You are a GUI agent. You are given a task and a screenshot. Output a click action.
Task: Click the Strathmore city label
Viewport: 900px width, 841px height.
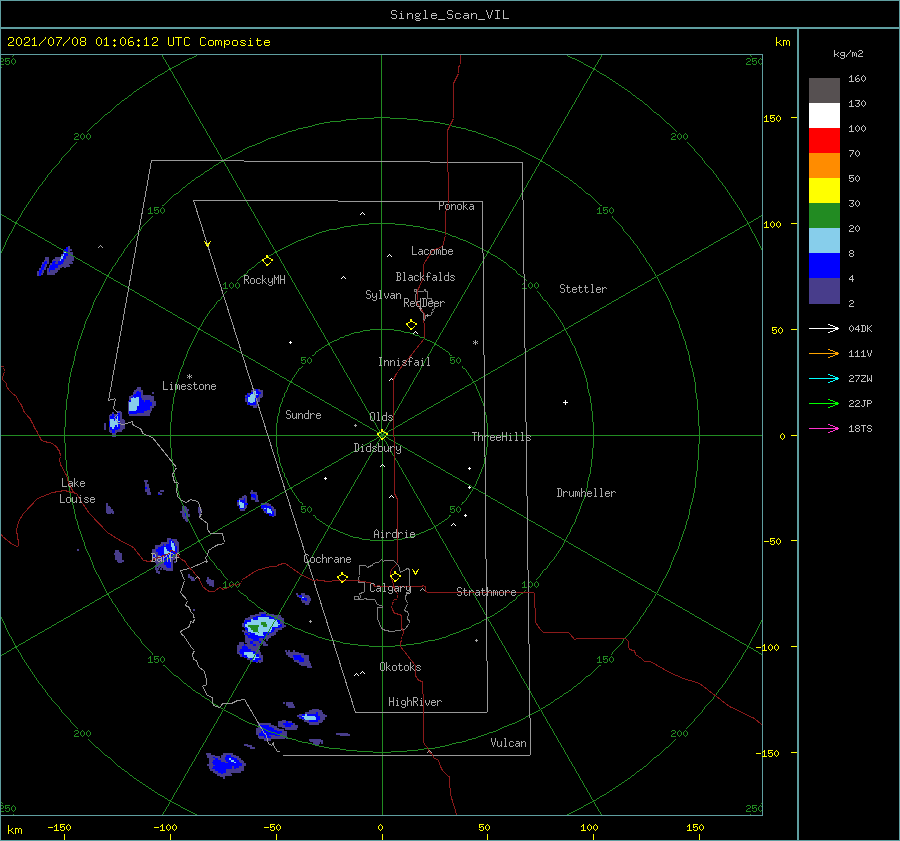click(486, 592)
